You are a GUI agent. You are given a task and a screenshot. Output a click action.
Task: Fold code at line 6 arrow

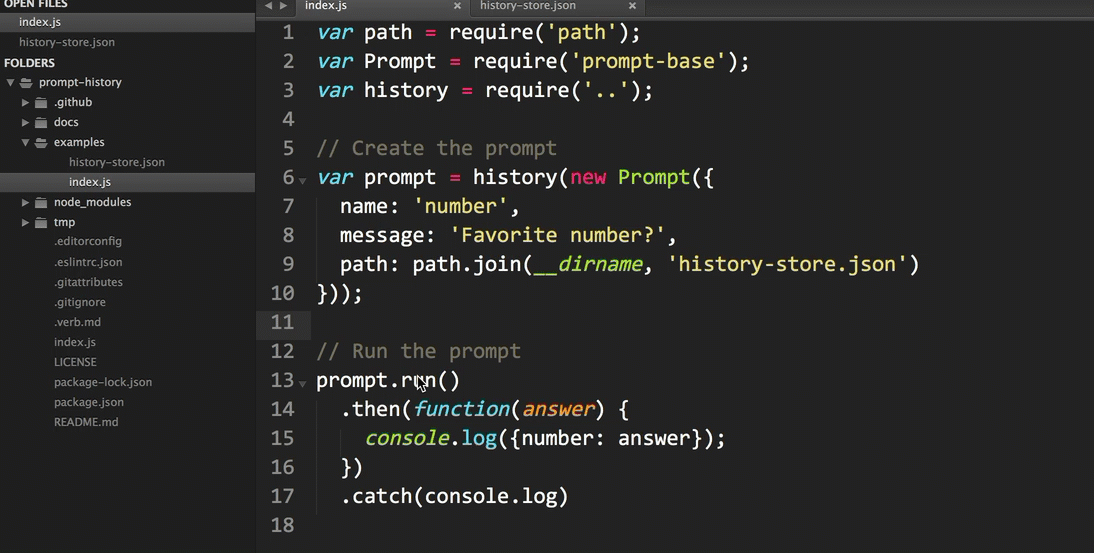pyautogui.click(x=303, y=181)
